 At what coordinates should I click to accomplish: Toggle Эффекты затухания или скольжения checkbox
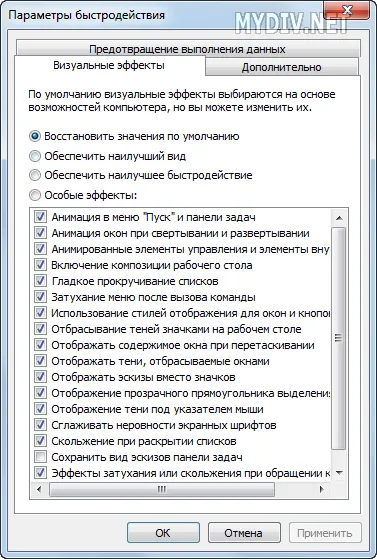click(x=40, y=473)
